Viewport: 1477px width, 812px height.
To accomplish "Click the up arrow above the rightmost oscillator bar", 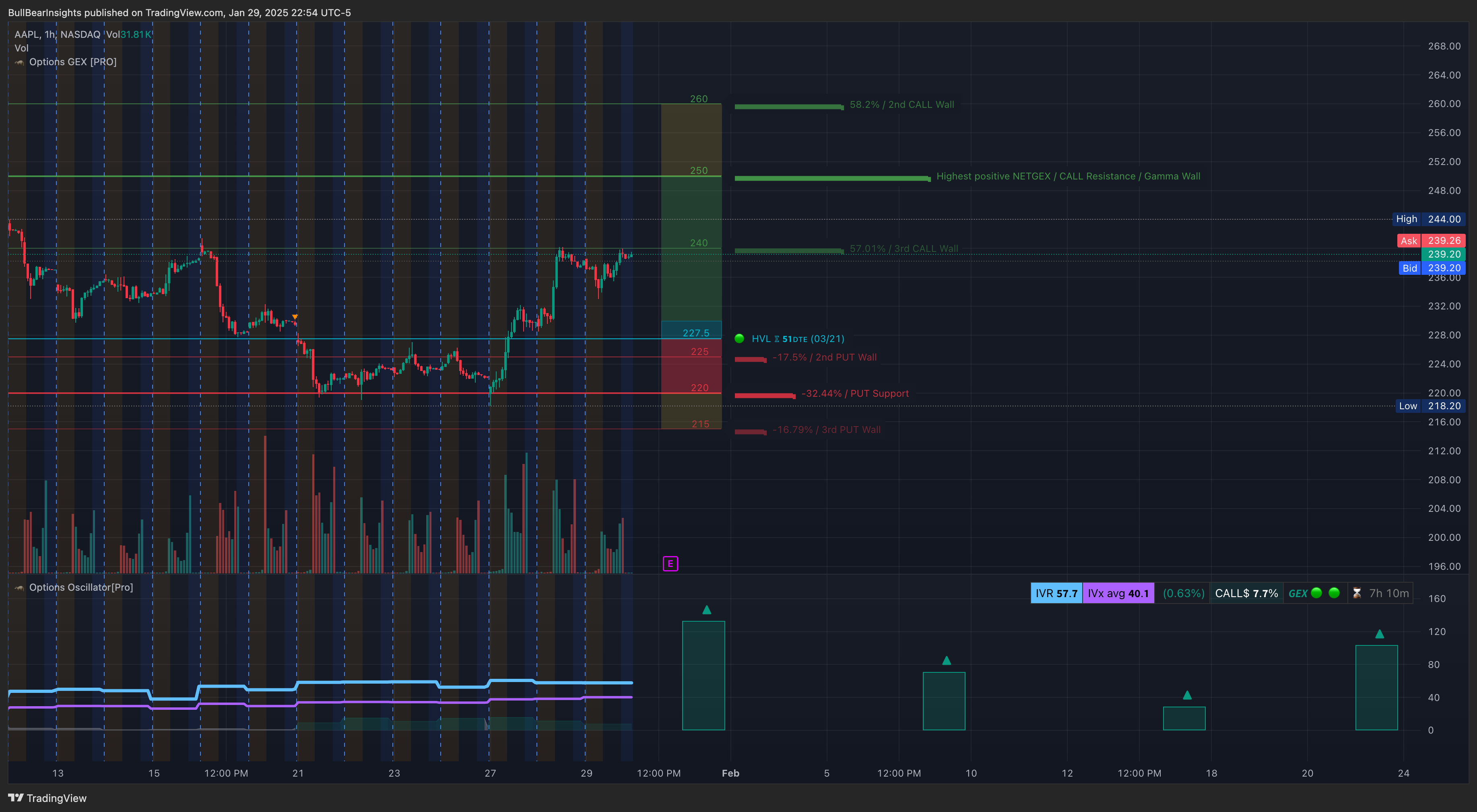I will (1380, 634).
